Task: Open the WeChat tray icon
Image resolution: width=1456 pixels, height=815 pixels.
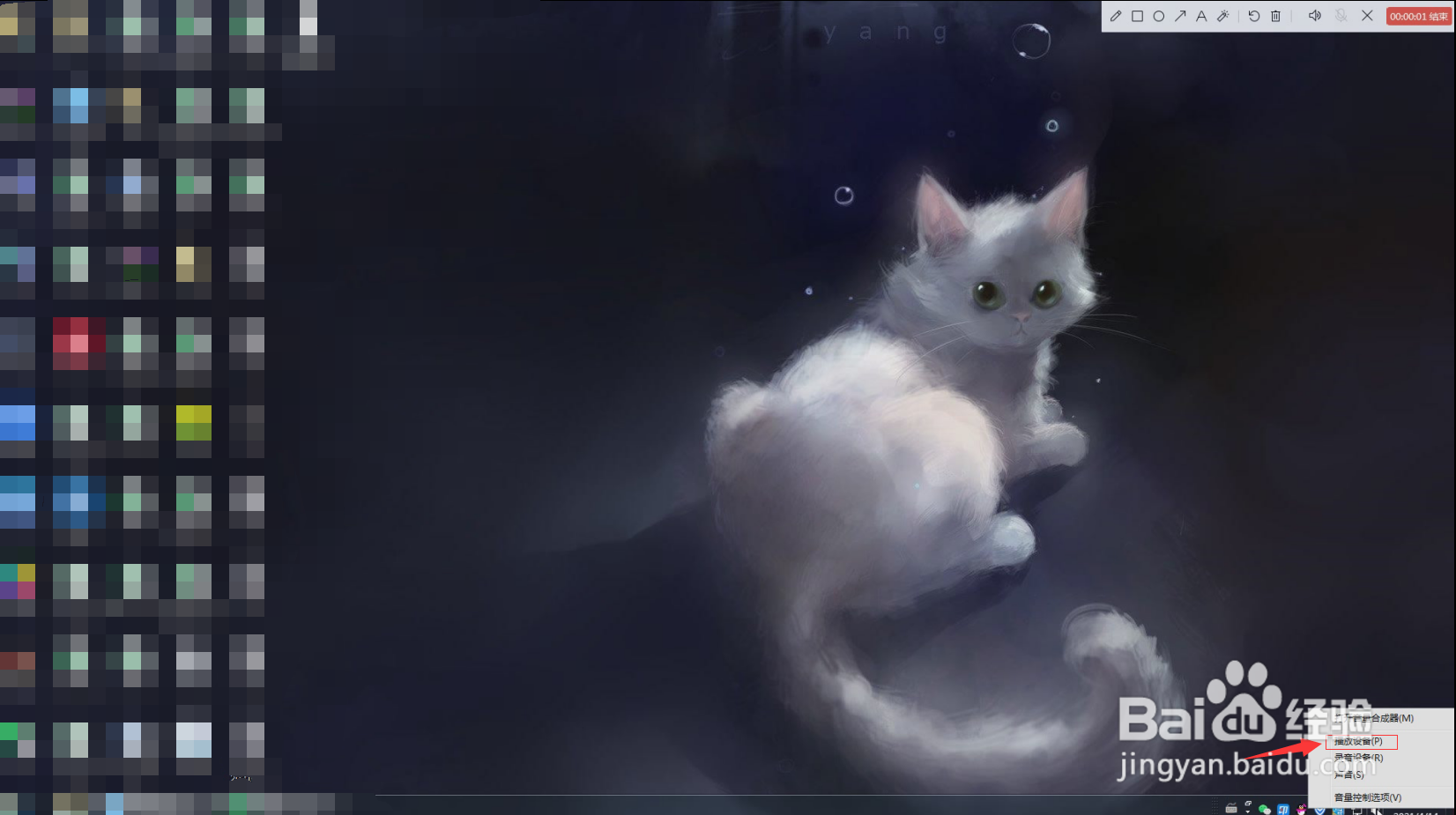Action: (1265, 809)
